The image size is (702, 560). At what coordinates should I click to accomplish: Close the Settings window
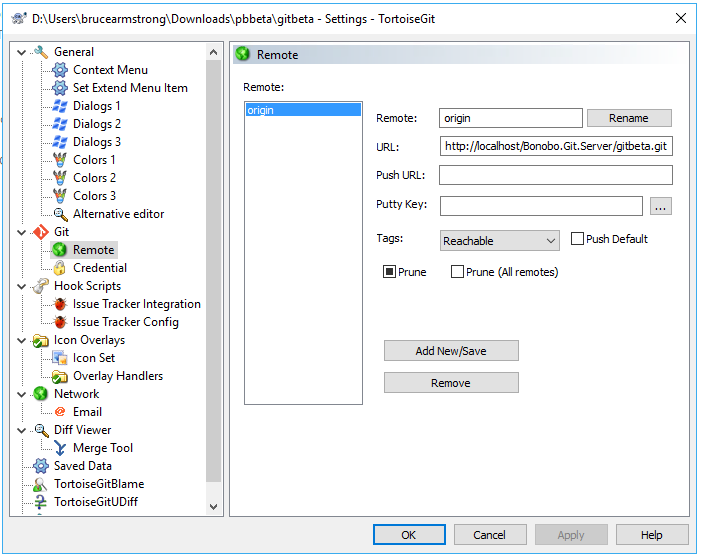point(681,18)
